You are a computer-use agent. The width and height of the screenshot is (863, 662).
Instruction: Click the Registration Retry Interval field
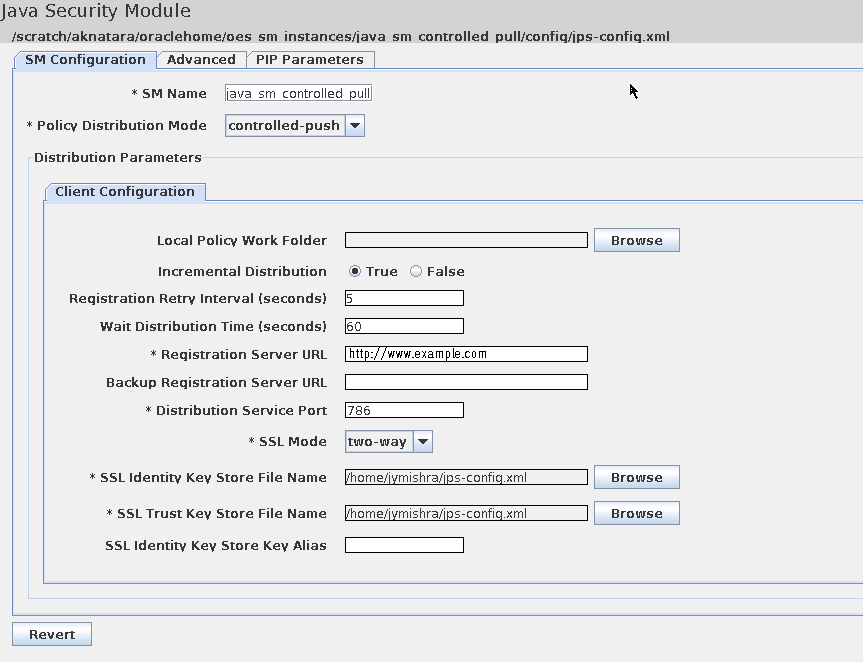(x=405, y=298)
